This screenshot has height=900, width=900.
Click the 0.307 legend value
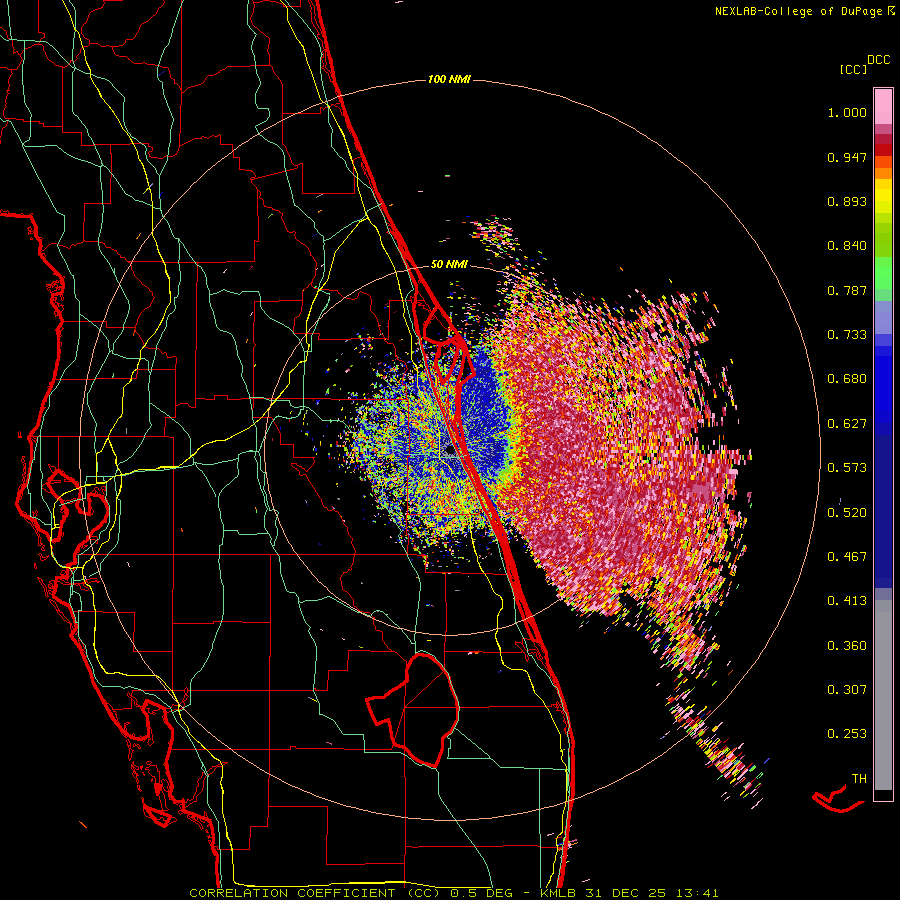click(847, 689)
